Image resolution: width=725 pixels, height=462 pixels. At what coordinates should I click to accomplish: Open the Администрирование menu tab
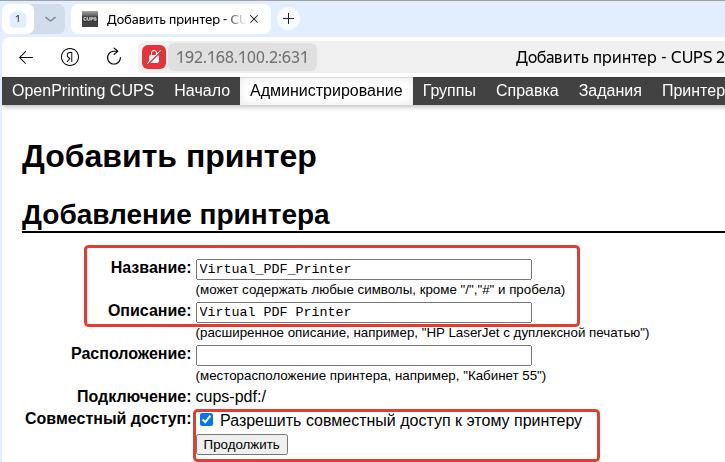pos(326,91)
